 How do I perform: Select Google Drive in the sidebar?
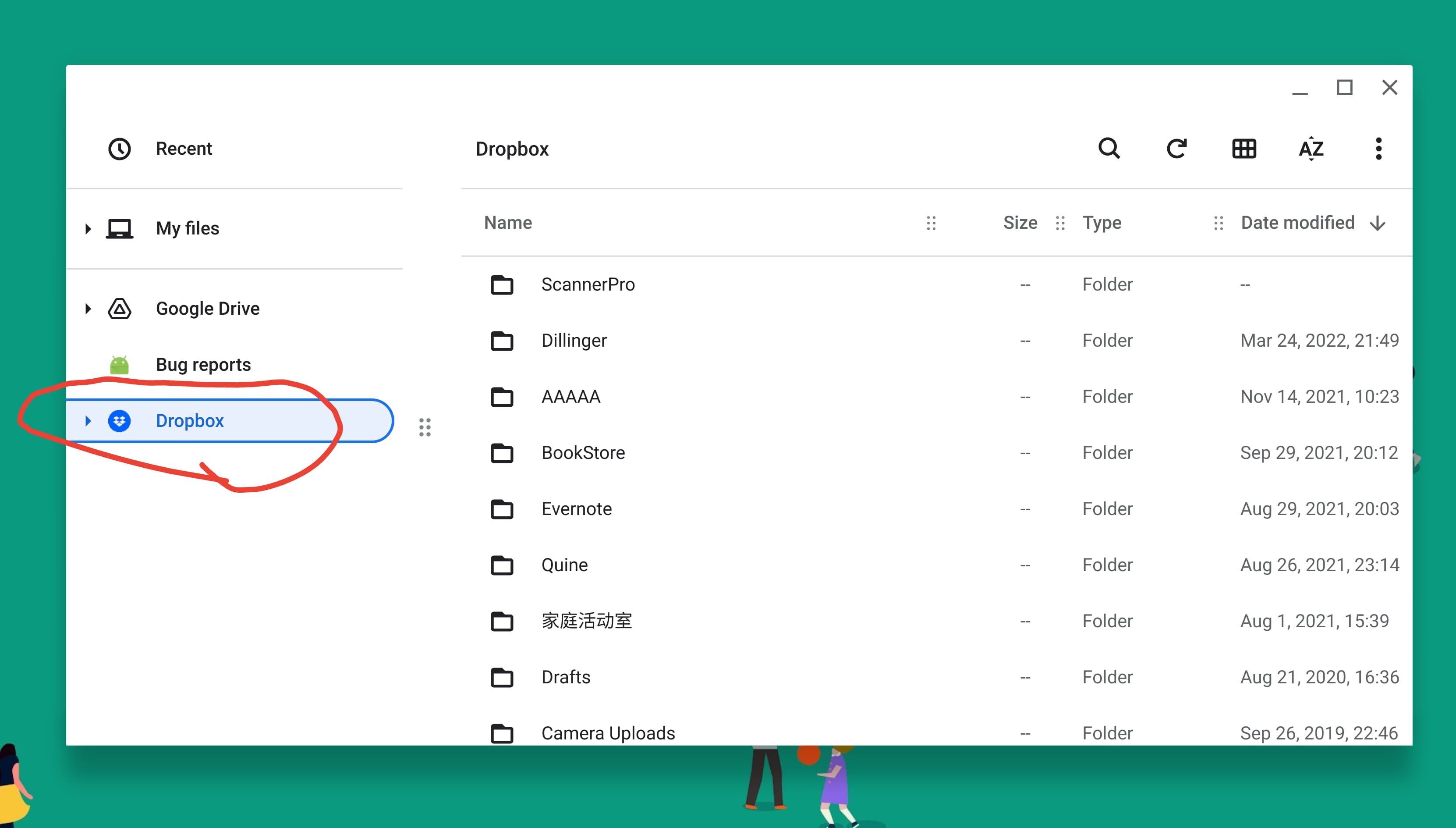click(x=207, y=309)
